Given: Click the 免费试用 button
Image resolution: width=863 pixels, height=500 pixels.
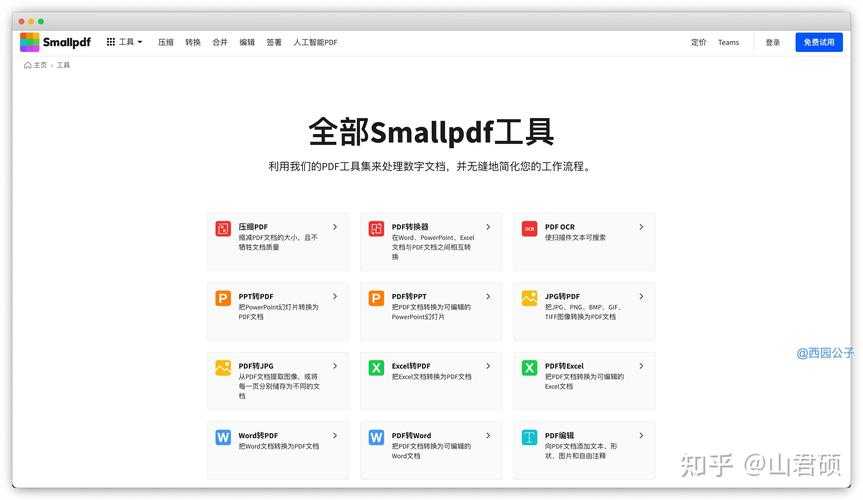Looking at the screenshot, I should coord(819,42).
